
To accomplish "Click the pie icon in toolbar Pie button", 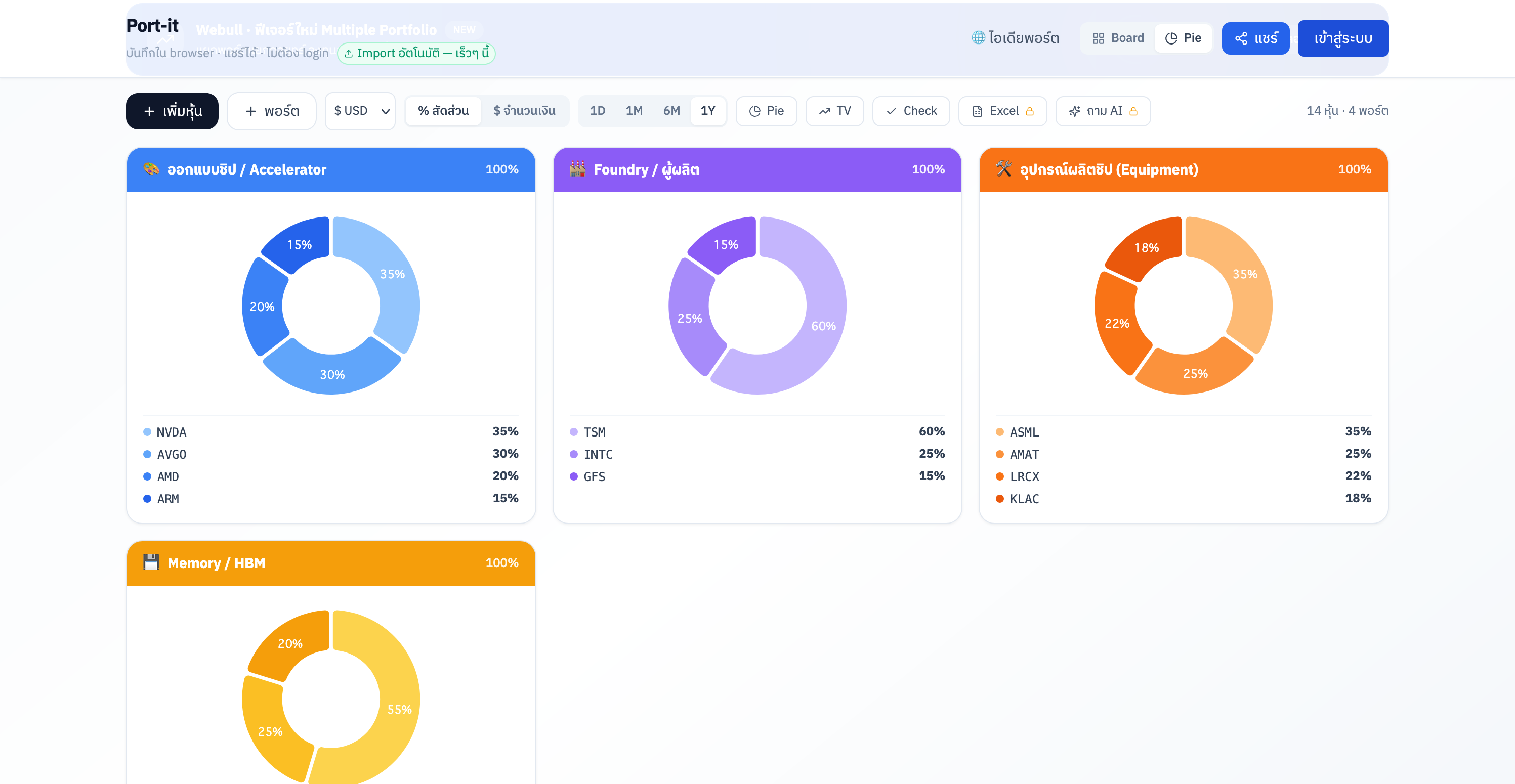I will point(754,111).
